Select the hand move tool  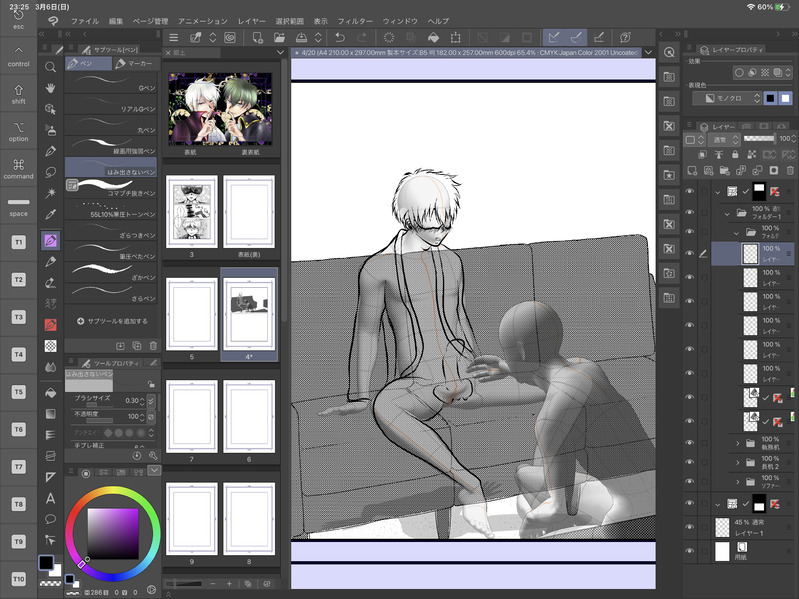[x=50, y=88]
